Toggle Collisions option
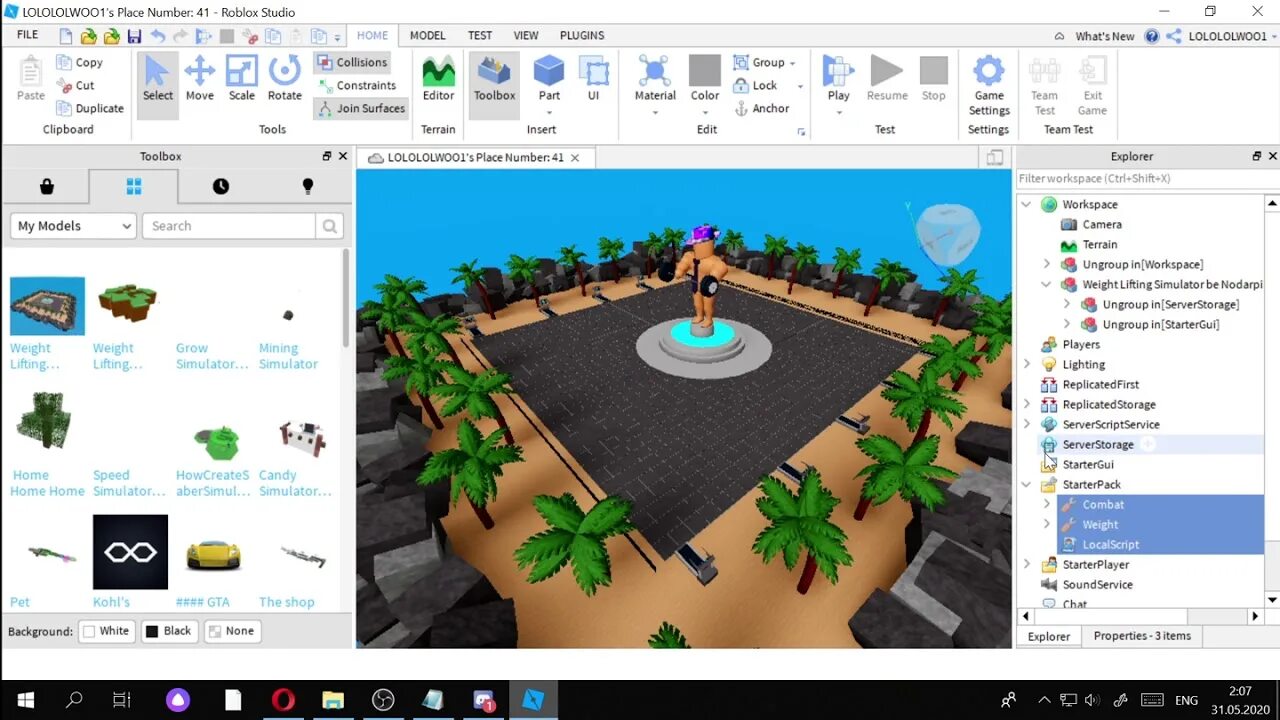 click(x=352, y=62)
